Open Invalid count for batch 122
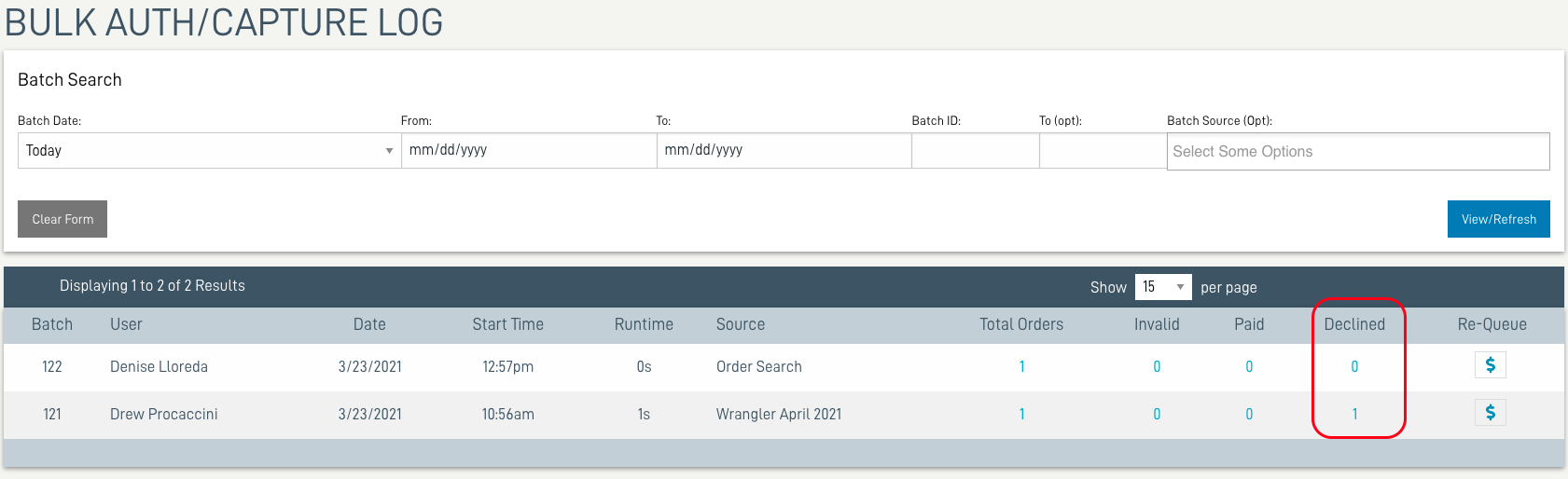The image size is (1568, 479). [1157, 367]
